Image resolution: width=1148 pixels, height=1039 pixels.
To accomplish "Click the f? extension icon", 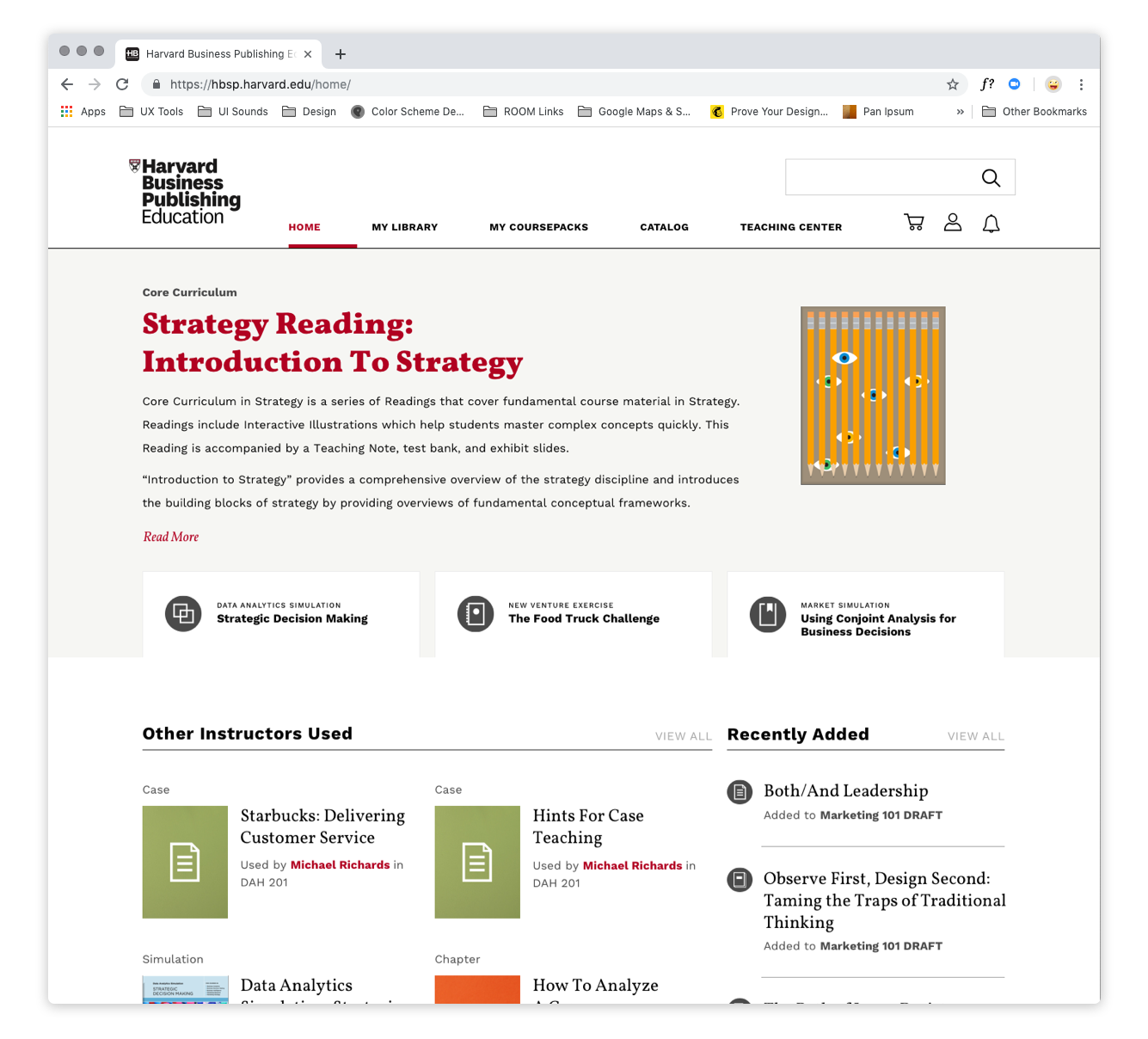I will (x=987, y=84).
